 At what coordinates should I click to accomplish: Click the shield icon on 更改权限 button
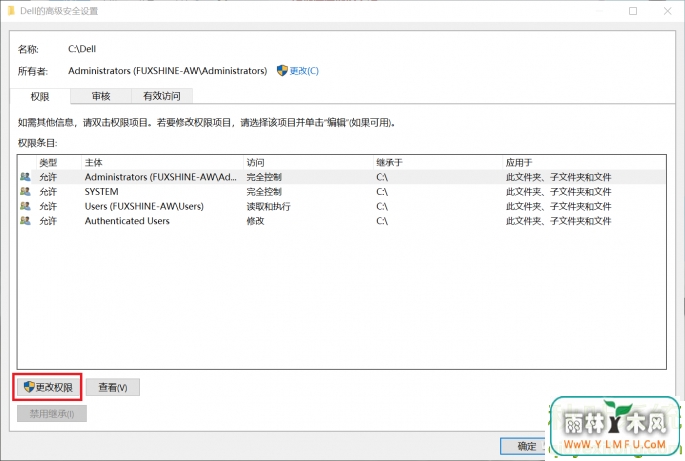click(x=29, y=387)
